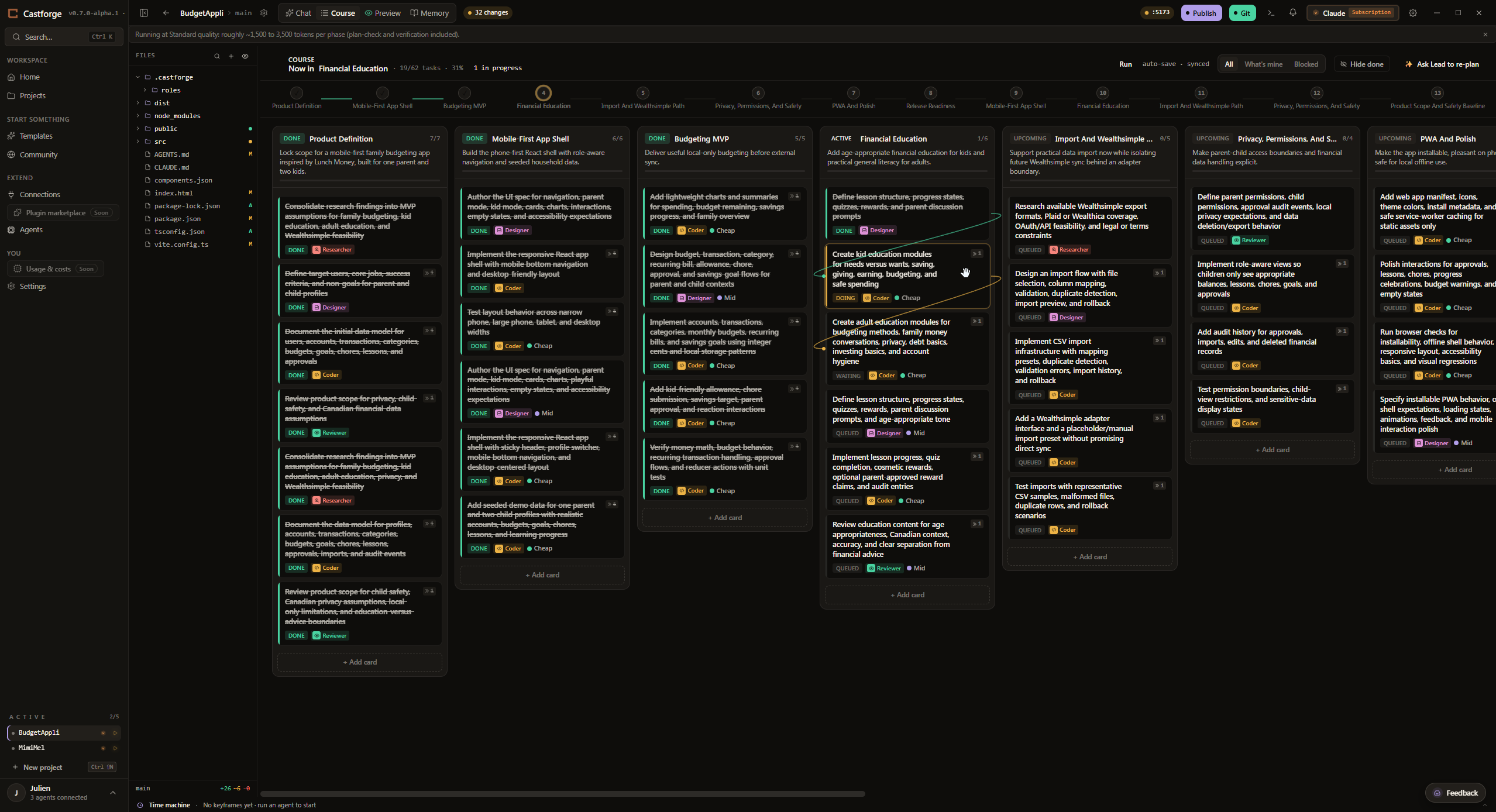Expand the node_modules folder
The image size is (1496, 812).
pos(138,116)
